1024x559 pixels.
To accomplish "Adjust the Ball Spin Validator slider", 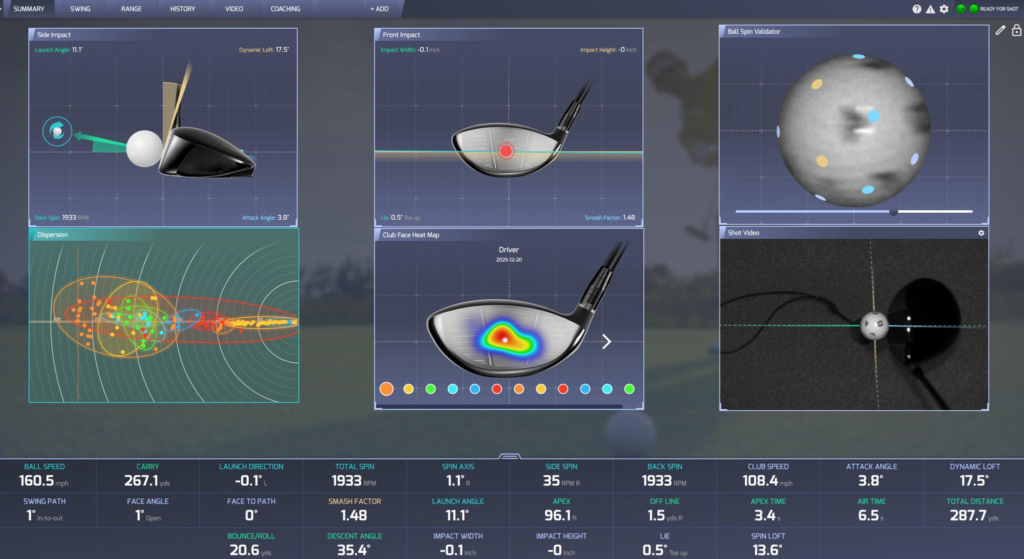I will pos(893,212).
